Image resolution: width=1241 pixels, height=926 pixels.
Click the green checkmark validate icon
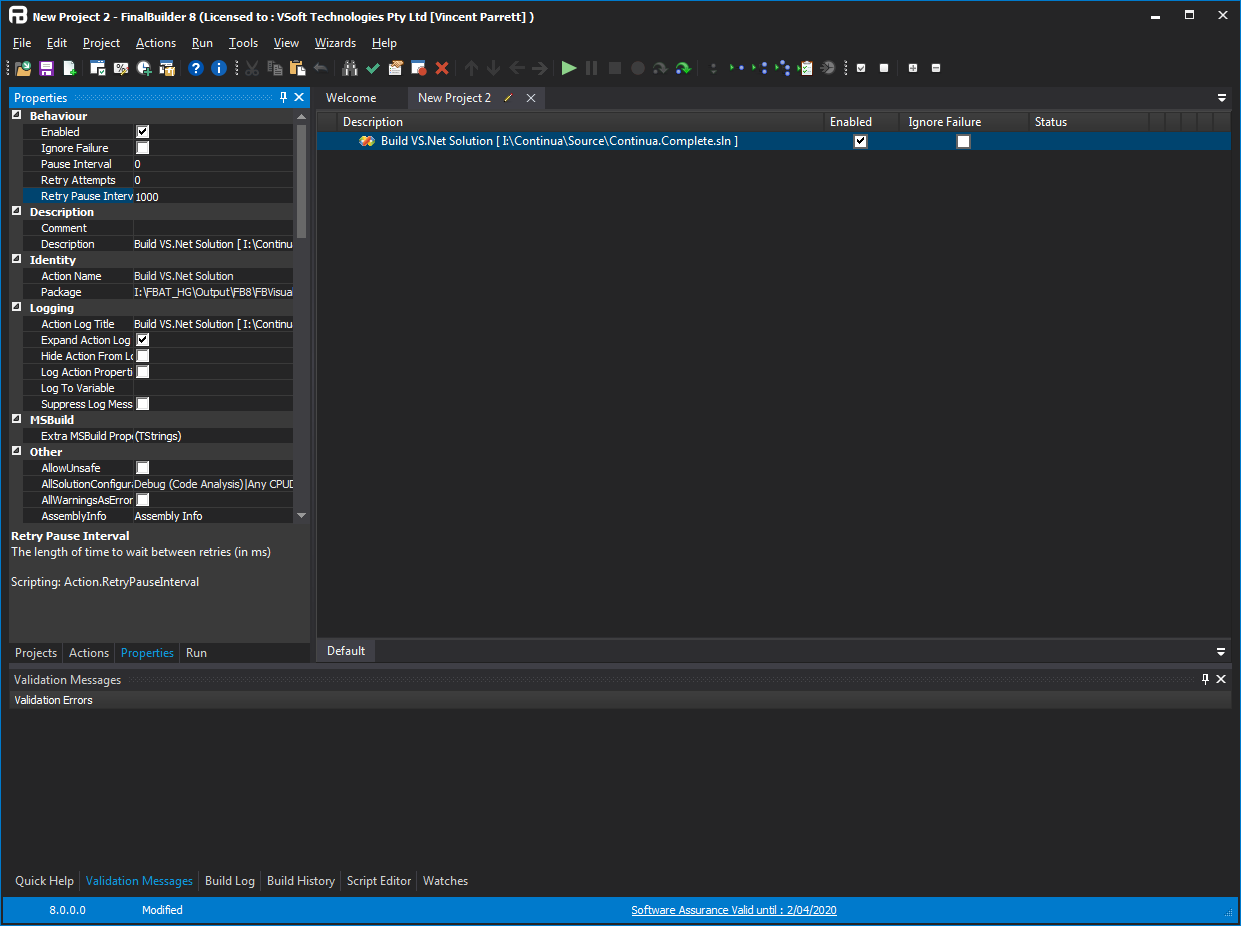click(373, 68)
